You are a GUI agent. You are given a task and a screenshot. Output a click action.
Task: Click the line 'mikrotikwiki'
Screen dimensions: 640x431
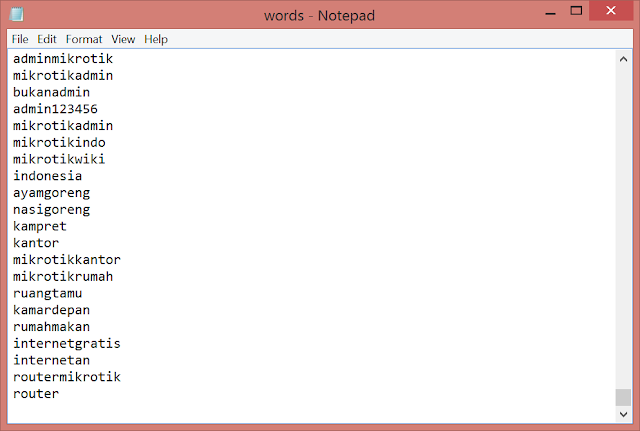[59, 159]
